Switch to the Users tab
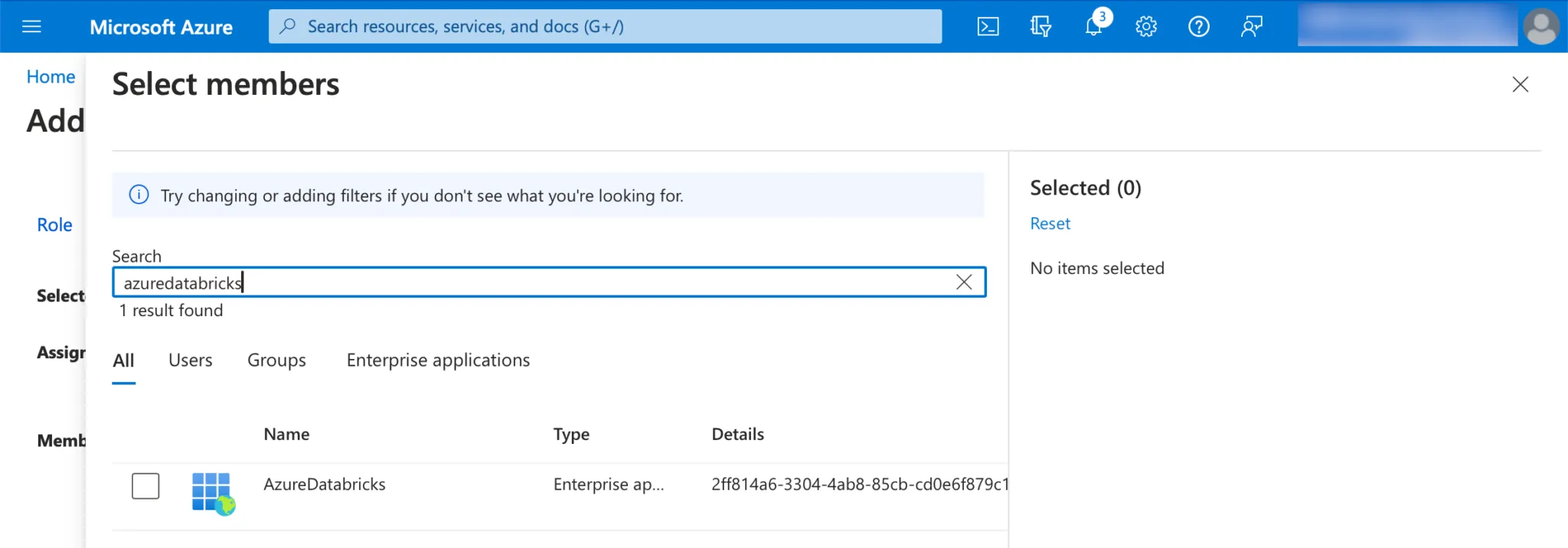Viewport: 1568px width, 548px height. (191, 360)
